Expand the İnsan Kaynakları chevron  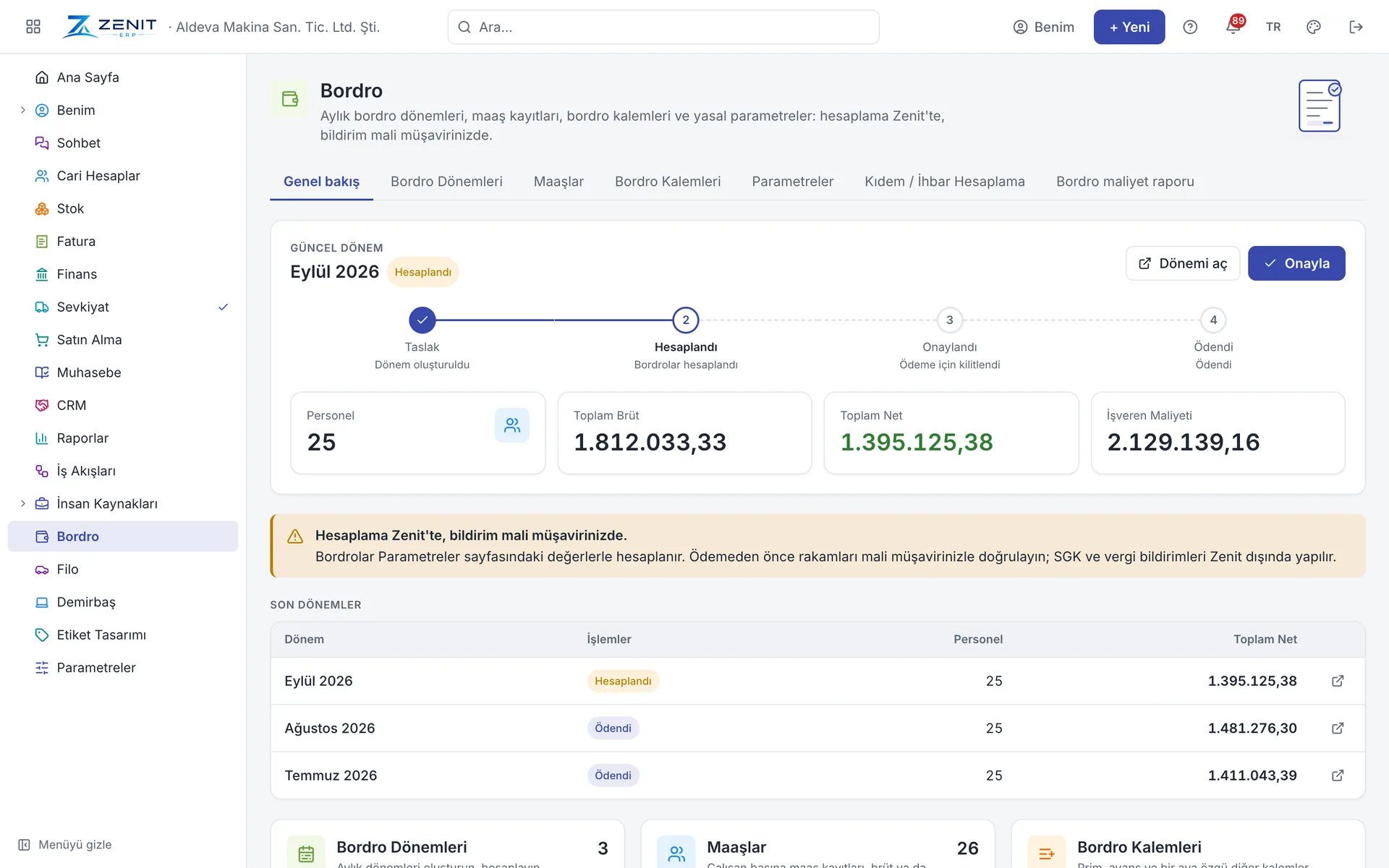pos(23,503)
